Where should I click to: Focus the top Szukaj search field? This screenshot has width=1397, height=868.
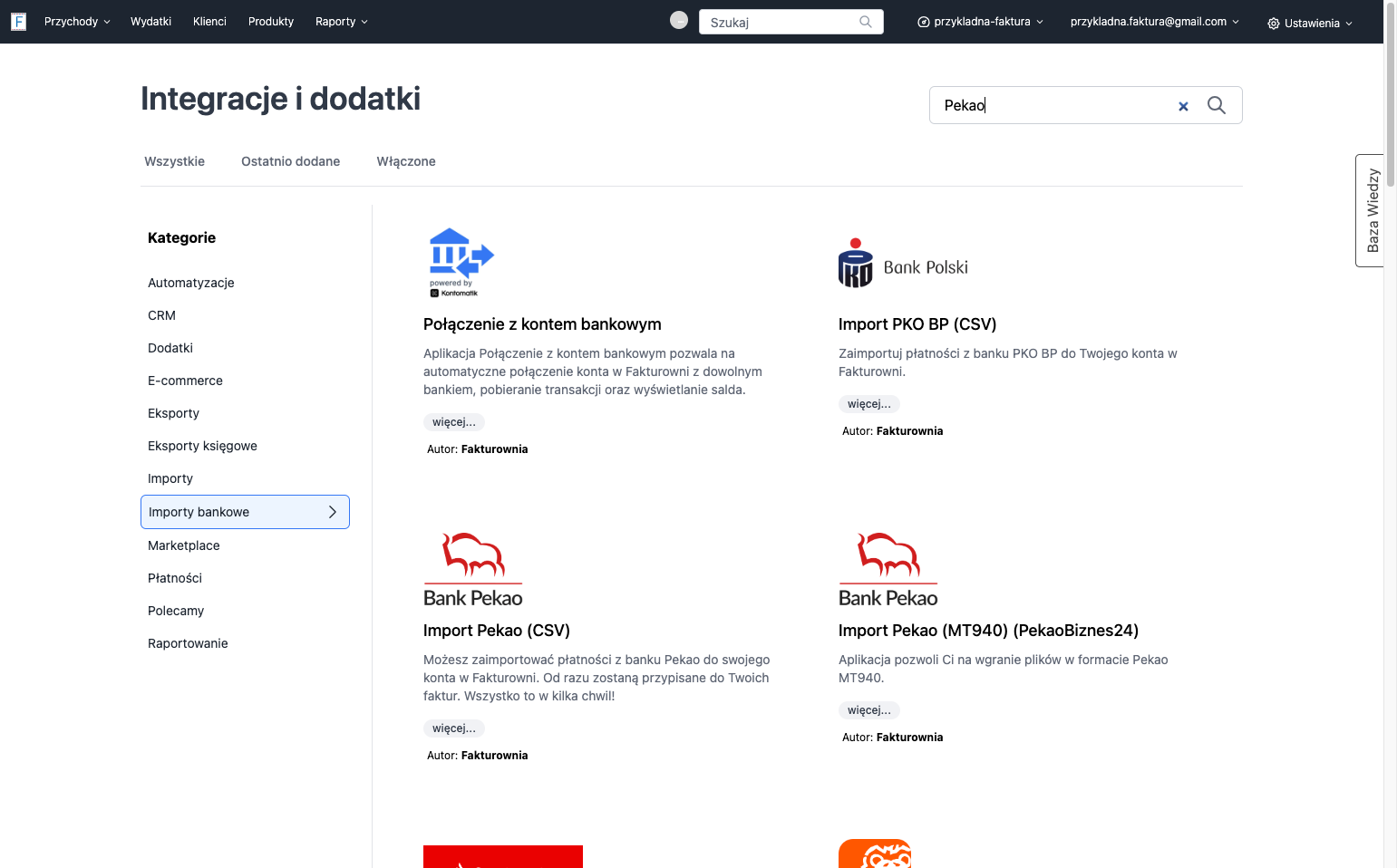pyautogui.click(x=791, y=22)
